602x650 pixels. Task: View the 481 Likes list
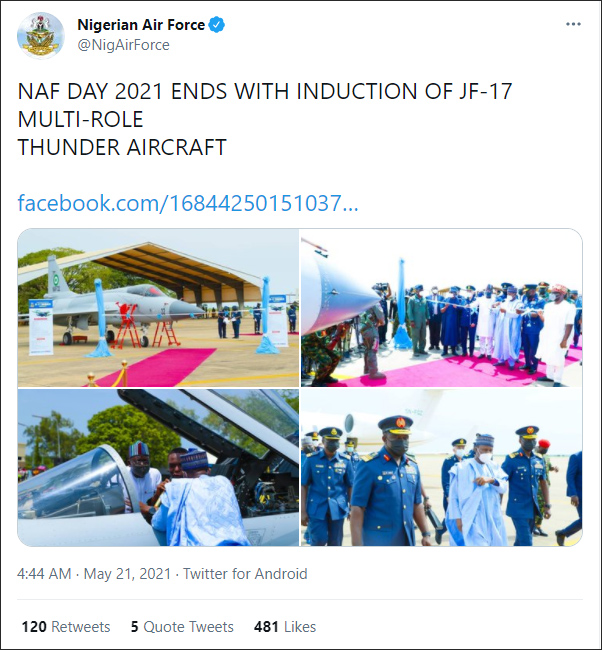pos(285,627)
